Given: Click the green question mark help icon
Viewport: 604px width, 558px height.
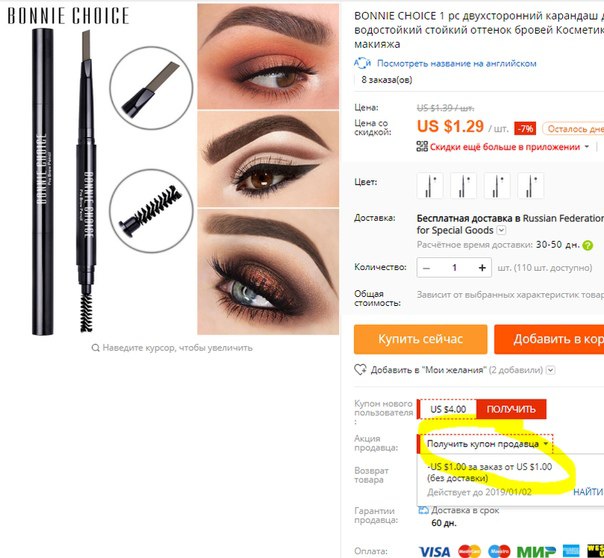Looking at the screenshot, I should coord(587,245).
